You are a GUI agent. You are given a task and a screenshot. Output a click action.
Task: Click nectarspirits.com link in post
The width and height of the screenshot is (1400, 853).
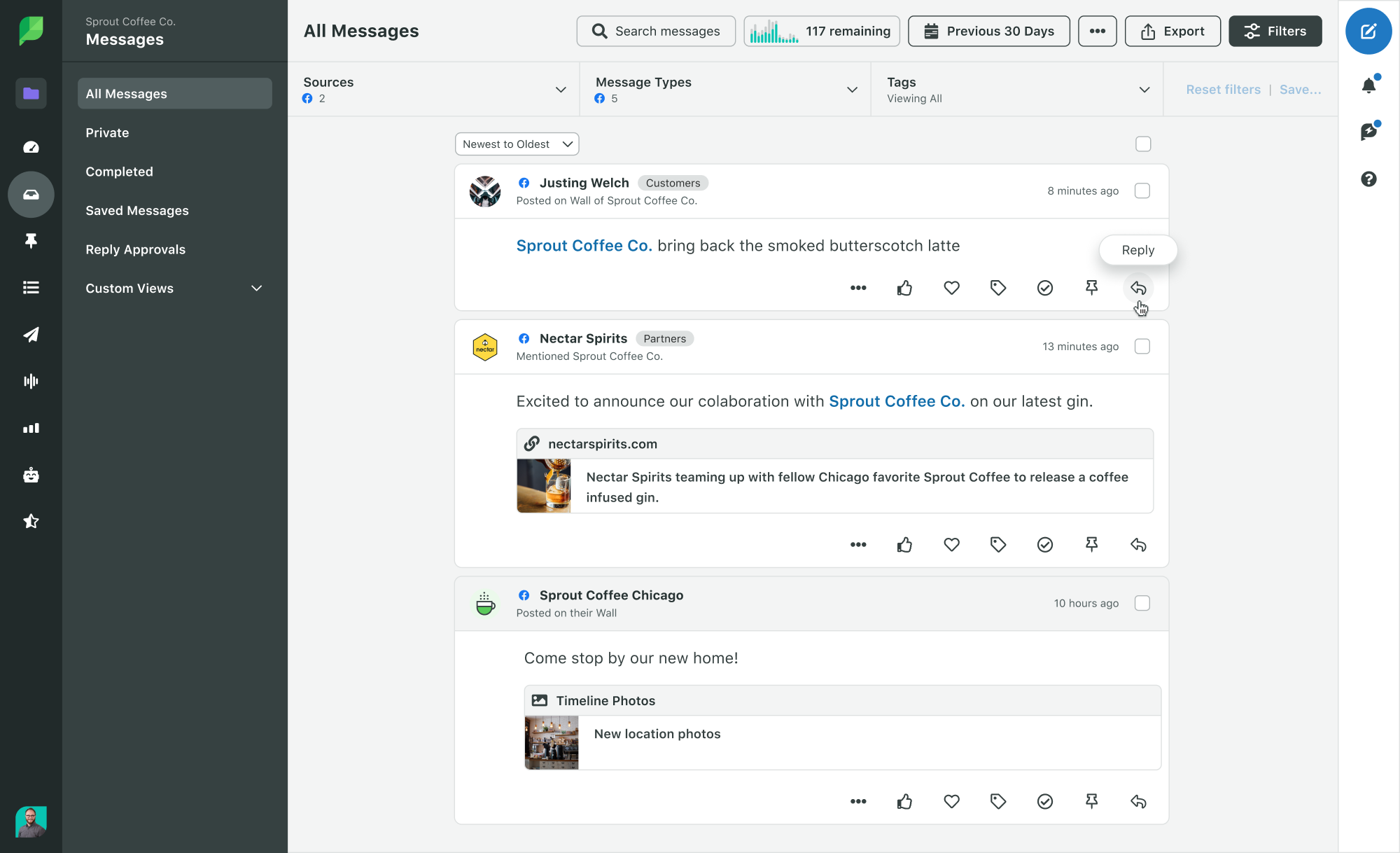[x=601, y=444]
